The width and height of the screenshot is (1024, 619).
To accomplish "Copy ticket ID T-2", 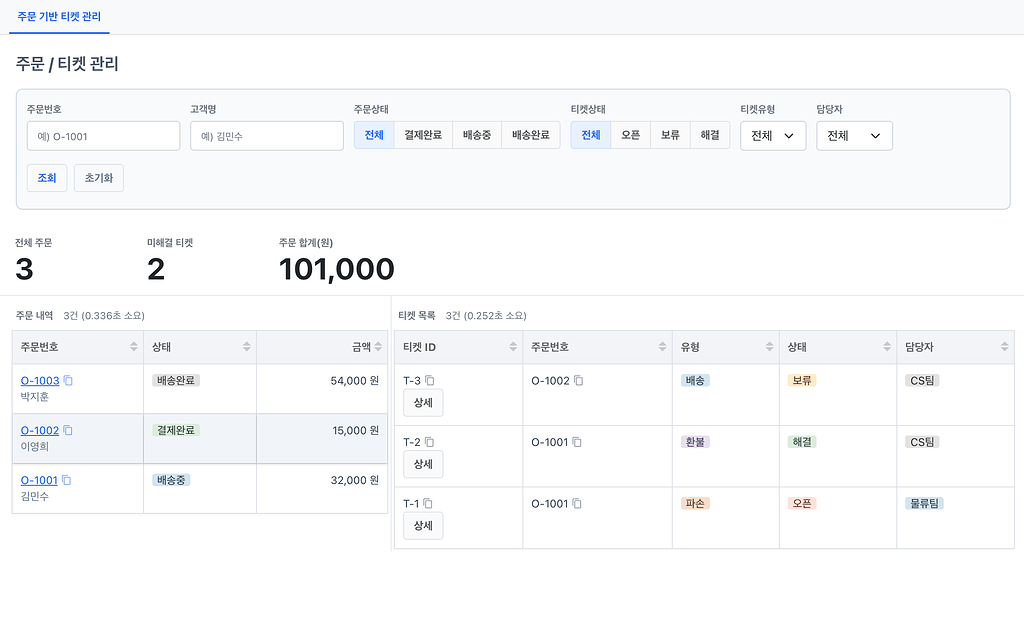I will [x=429, y=442].
